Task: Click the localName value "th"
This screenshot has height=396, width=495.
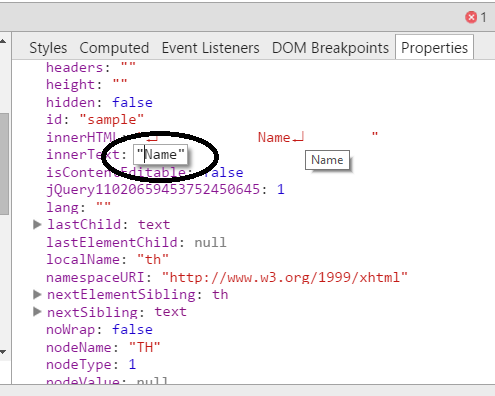Action: click(153, 259)
